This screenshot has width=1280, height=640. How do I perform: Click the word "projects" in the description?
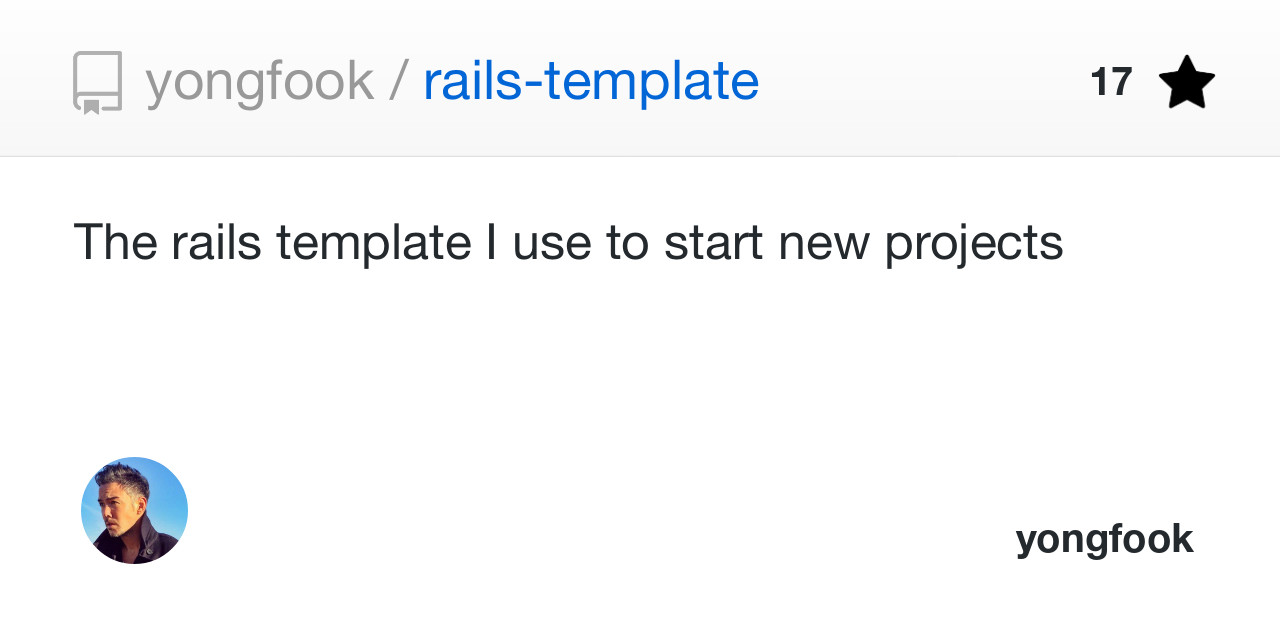973,242
